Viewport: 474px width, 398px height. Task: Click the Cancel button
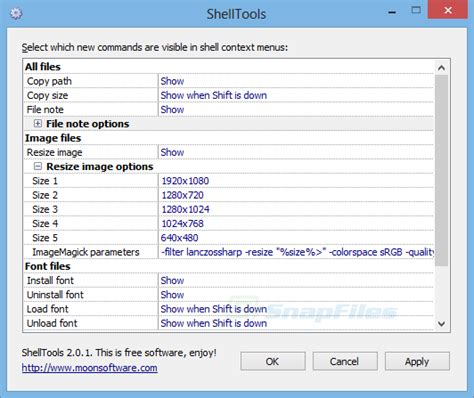click(x=345, y=361)
